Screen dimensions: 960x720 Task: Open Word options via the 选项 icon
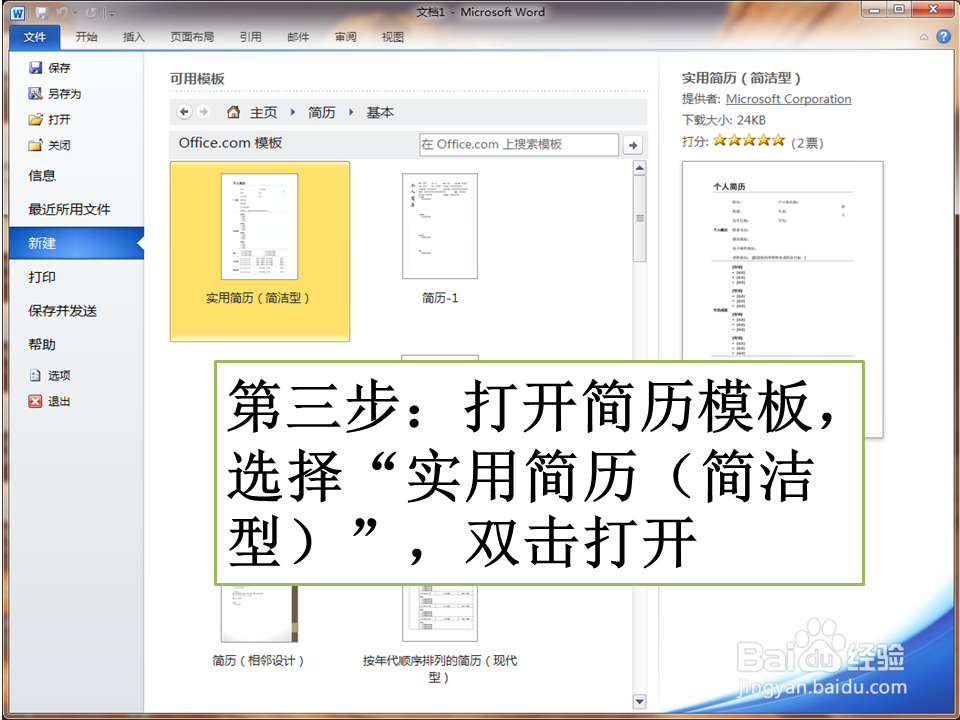tap(33, 376)
